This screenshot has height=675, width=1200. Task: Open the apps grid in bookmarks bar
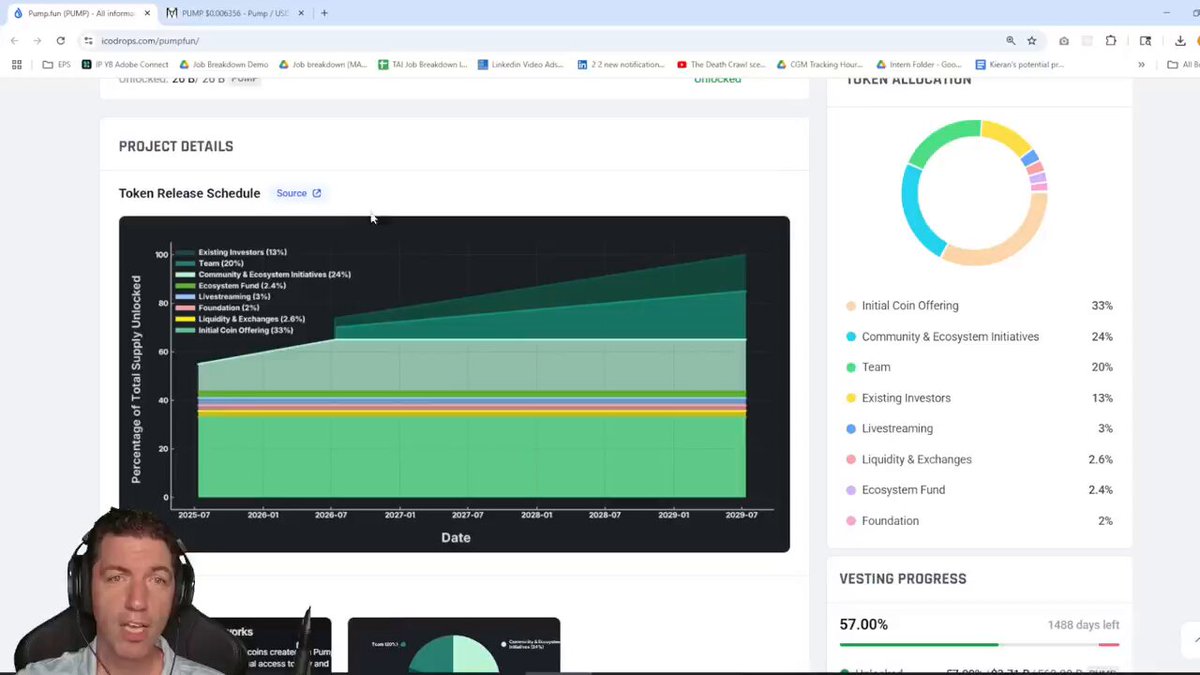pos(16,64)
